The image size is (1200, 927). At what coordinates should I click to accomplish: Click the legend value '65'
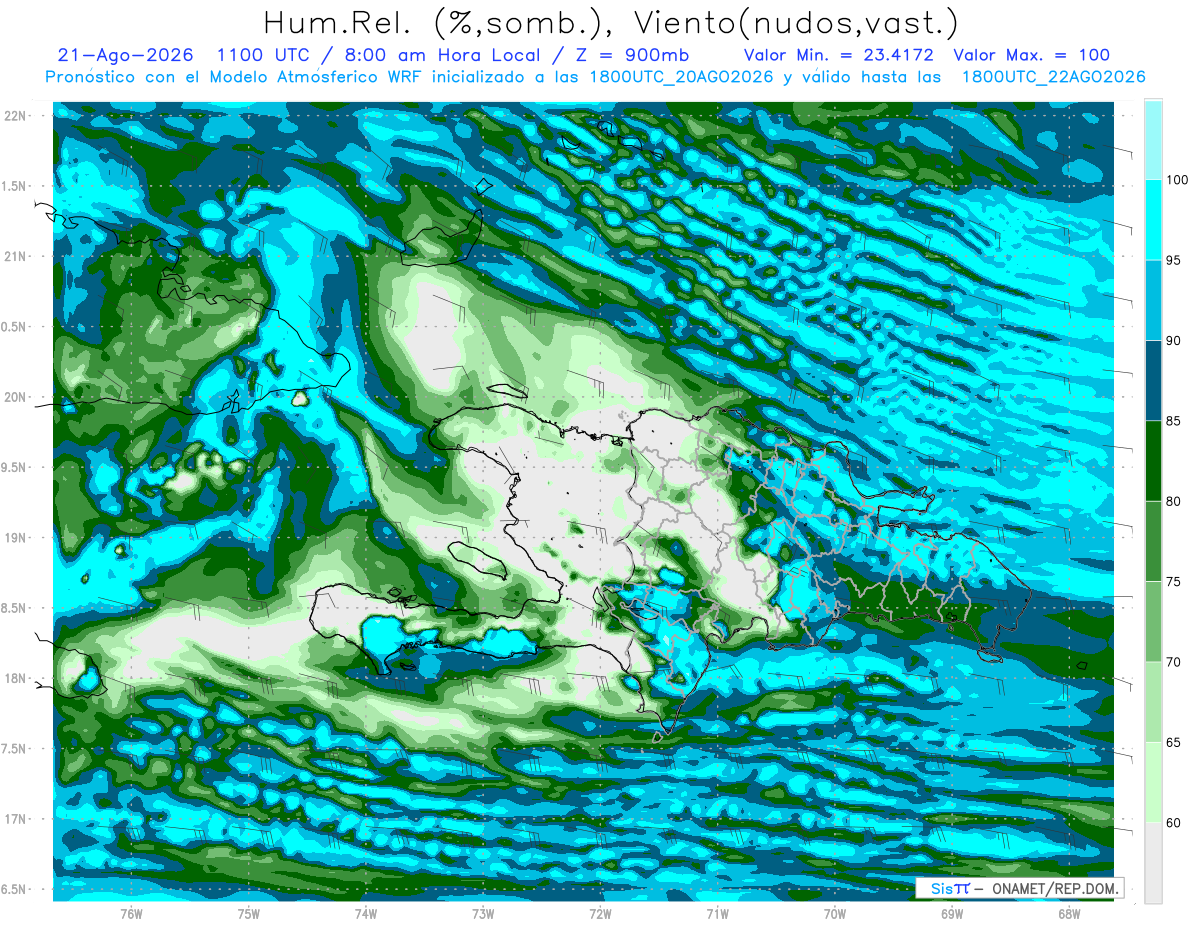(x=1174, y=742)
